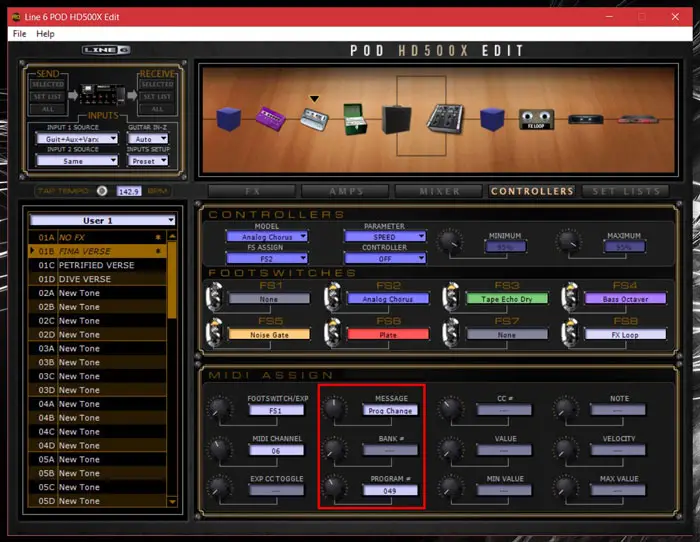Select the green Tape Echo unit

tap(355, 119)
